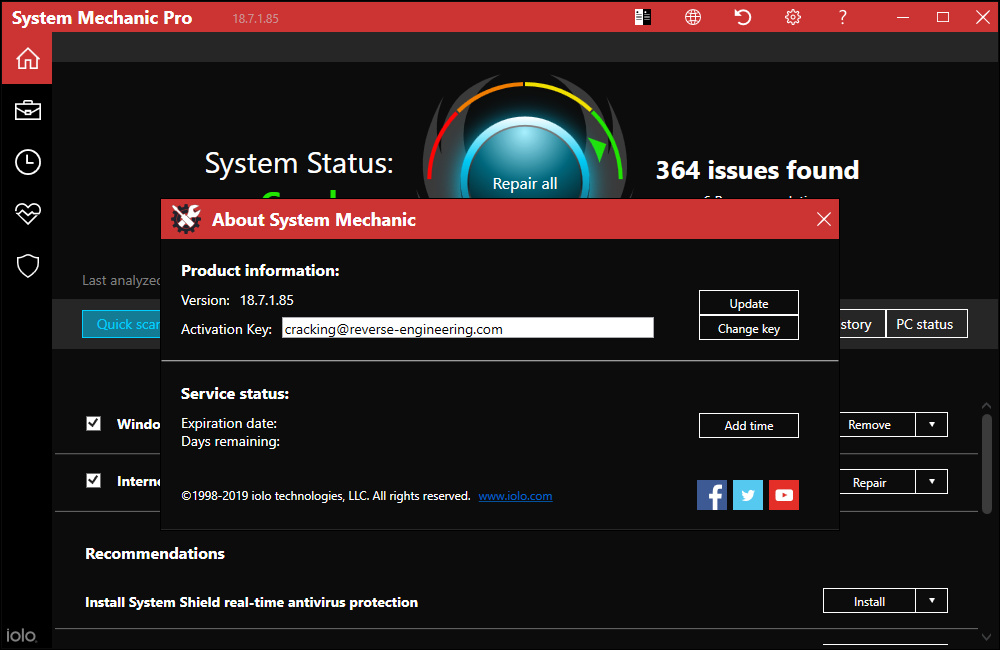The width and height of the screenshot is (1000, 650).
Task: Open the www.iolo.com link
Action: (x=515, y=496)
